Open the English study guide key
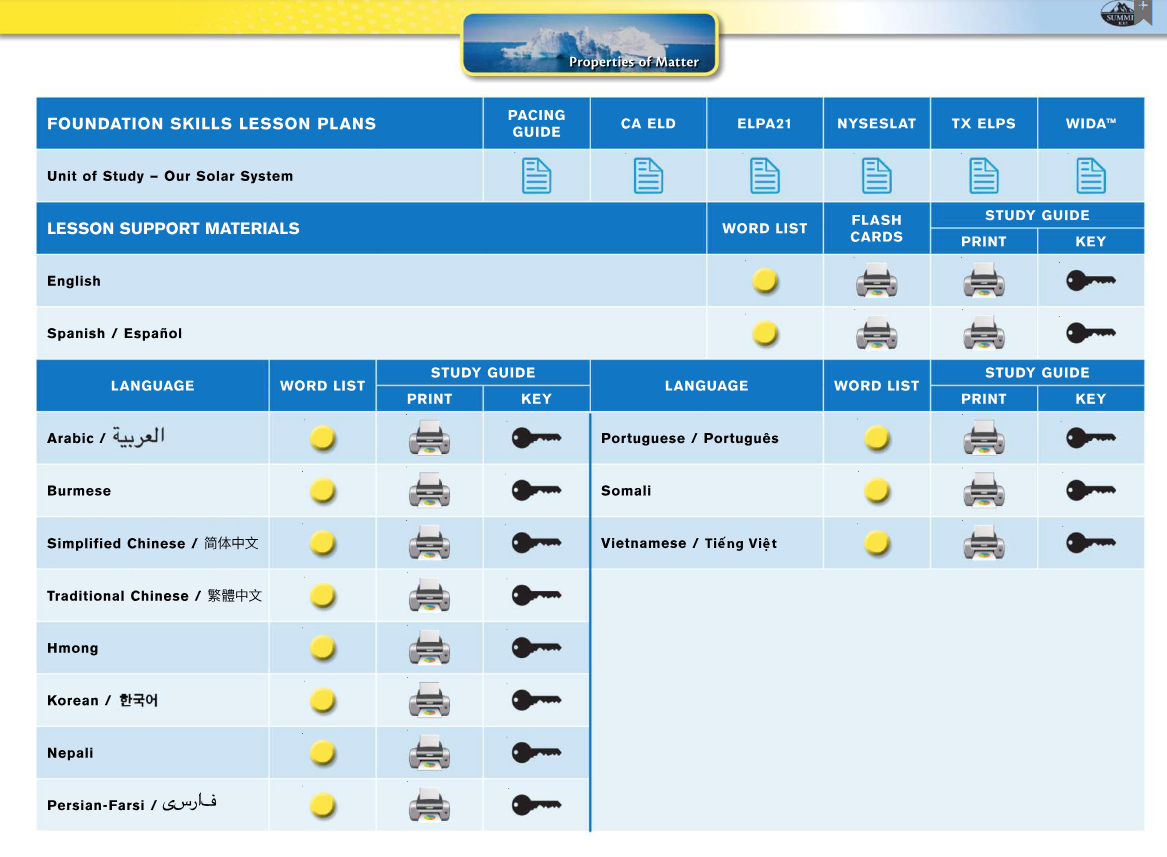This screenshot has width=1167, height=857. (1090, 281)
